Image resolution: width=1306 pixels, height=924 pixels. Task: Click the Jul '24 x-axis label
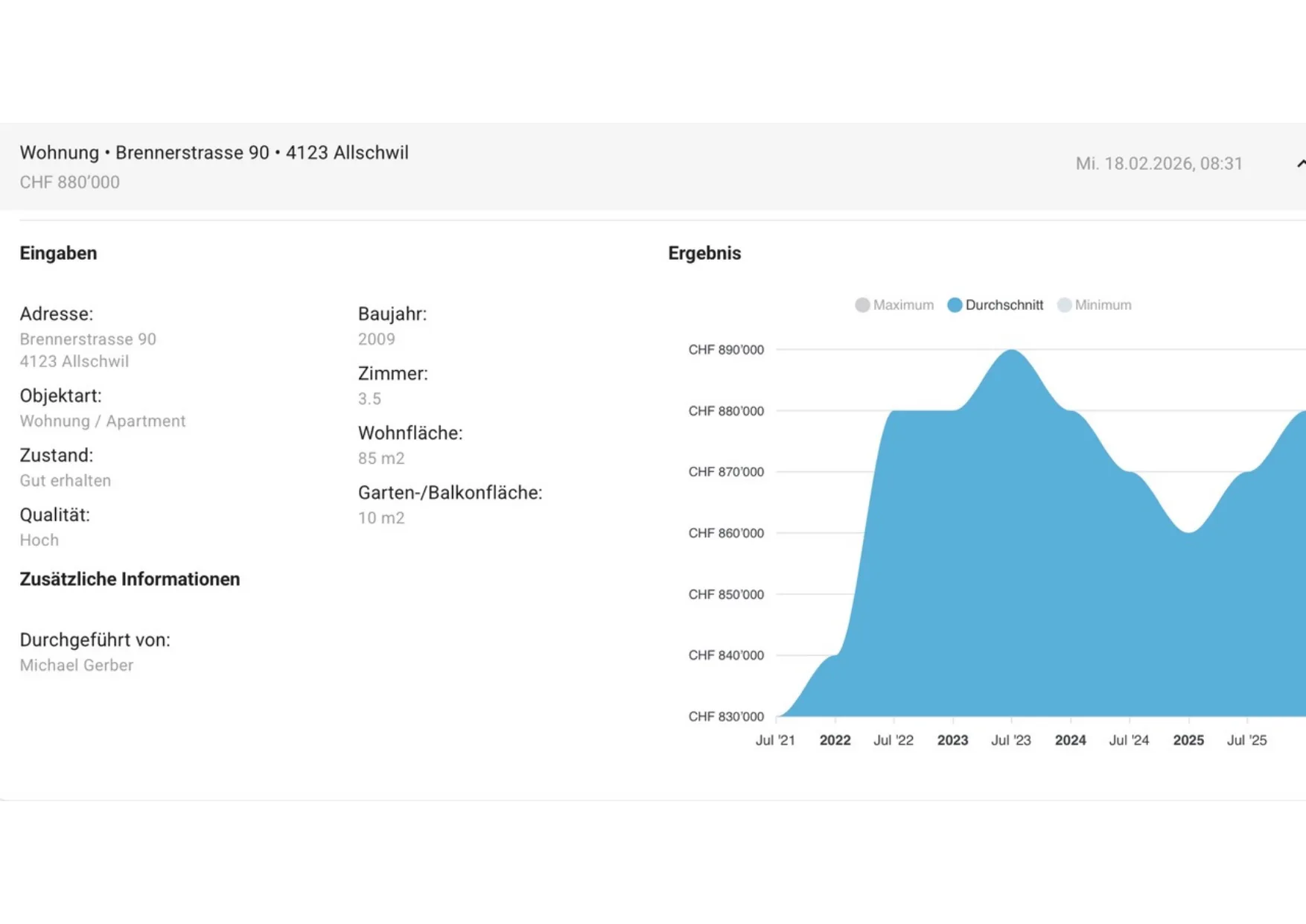click(1129, 740)
